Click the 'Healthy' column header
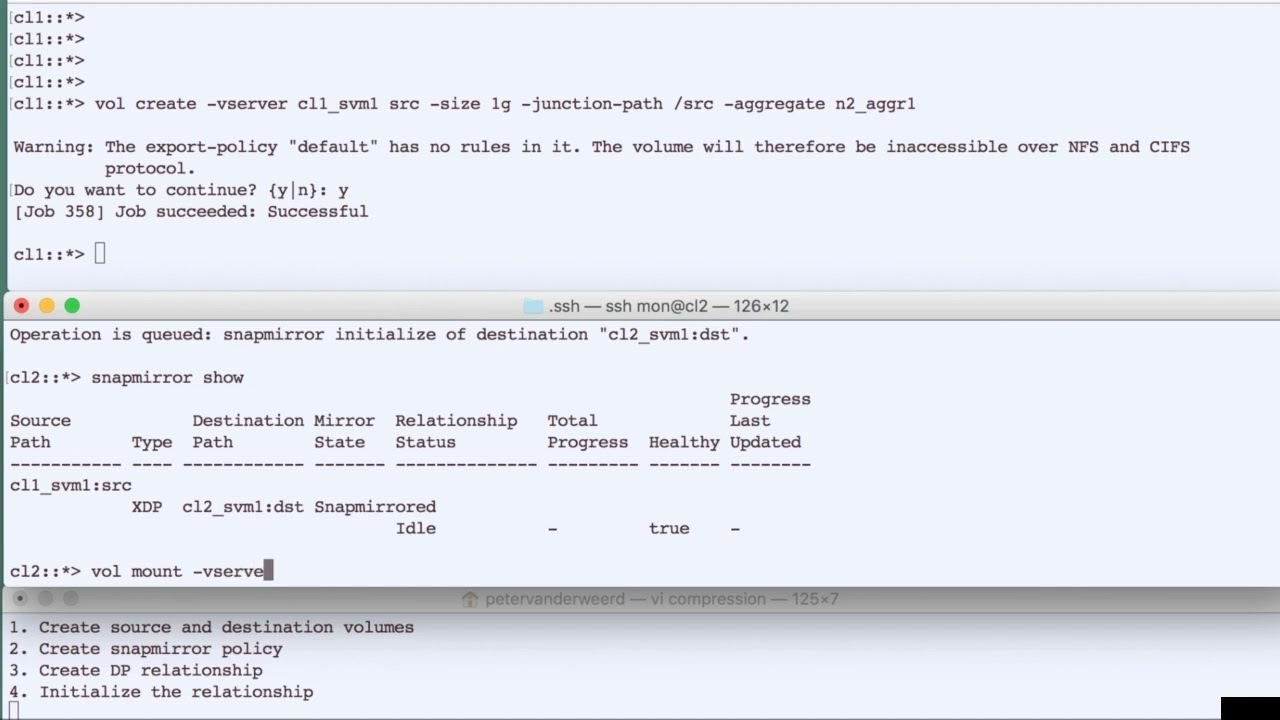The width and height of the screenshot is (1280, 720). pyautogui.click(x=684, y=442)
